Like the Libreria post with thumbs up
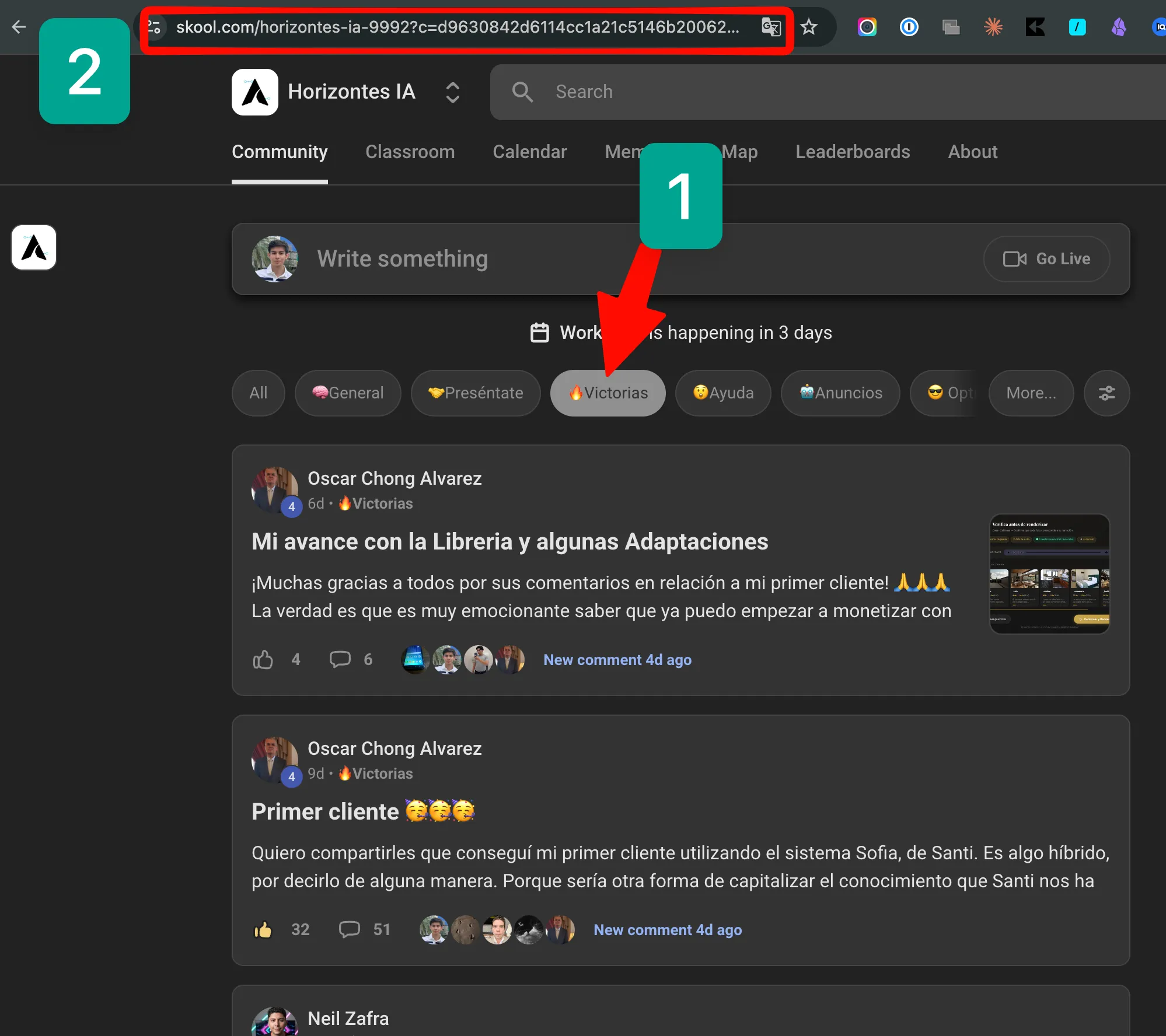This screenshot has height=1036, width=1166. (x=263, y=660)
